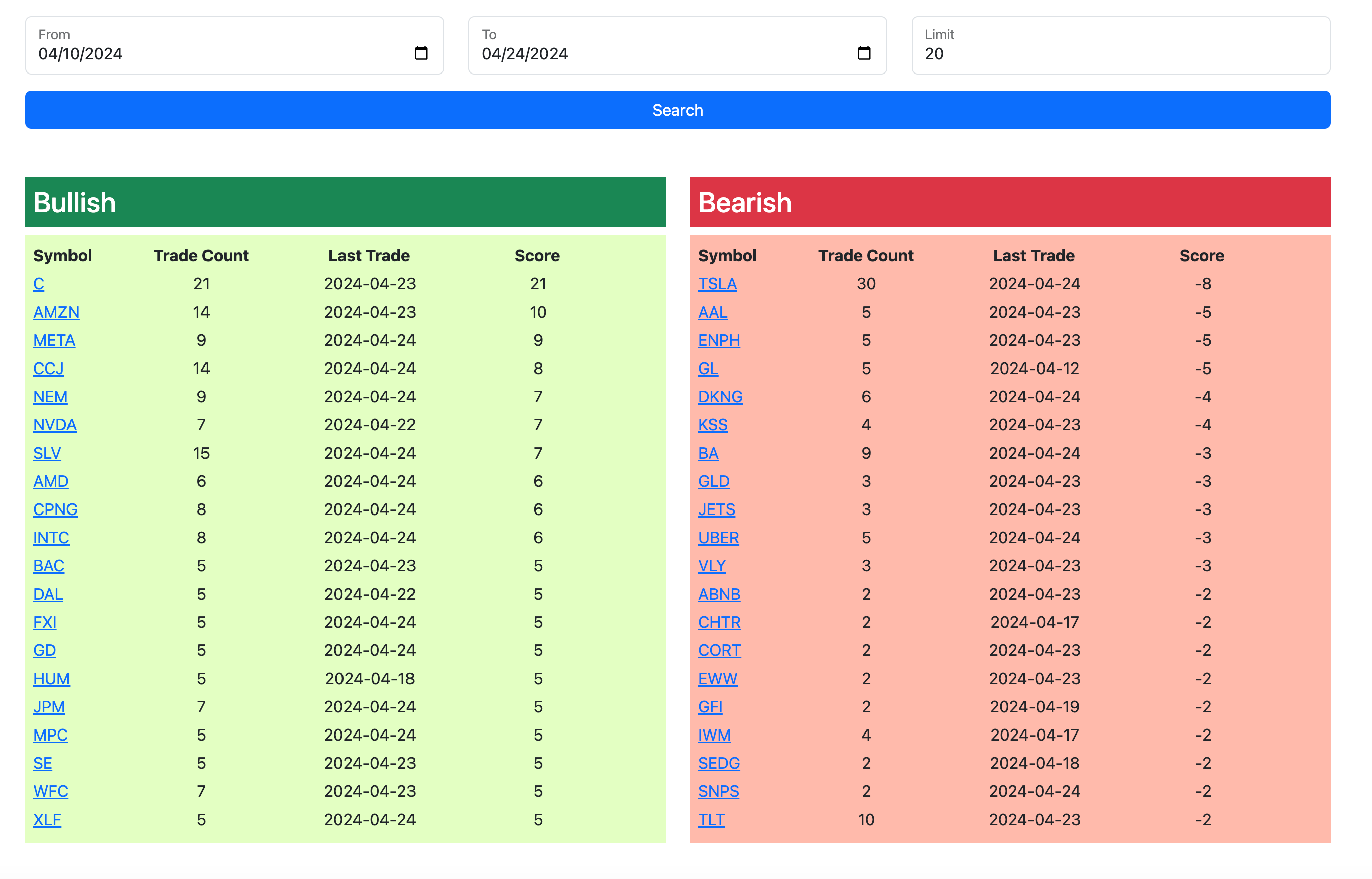Open the HUM symbol link

(x=51, y=679)
